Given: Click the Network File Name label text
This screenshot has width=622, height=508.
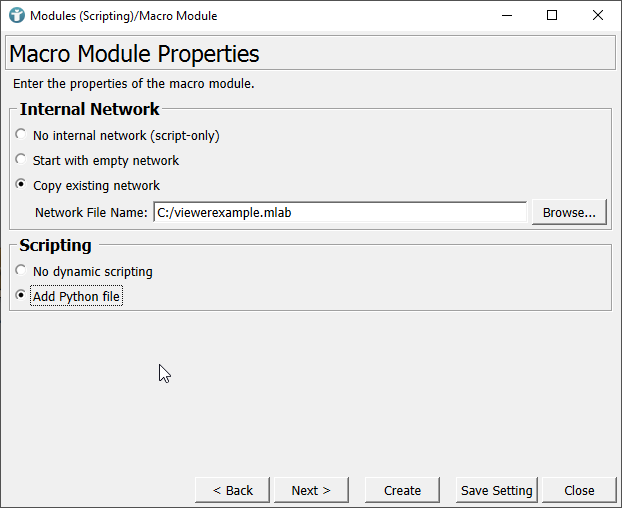Looking at the screenshot, I should pos(91,212).
